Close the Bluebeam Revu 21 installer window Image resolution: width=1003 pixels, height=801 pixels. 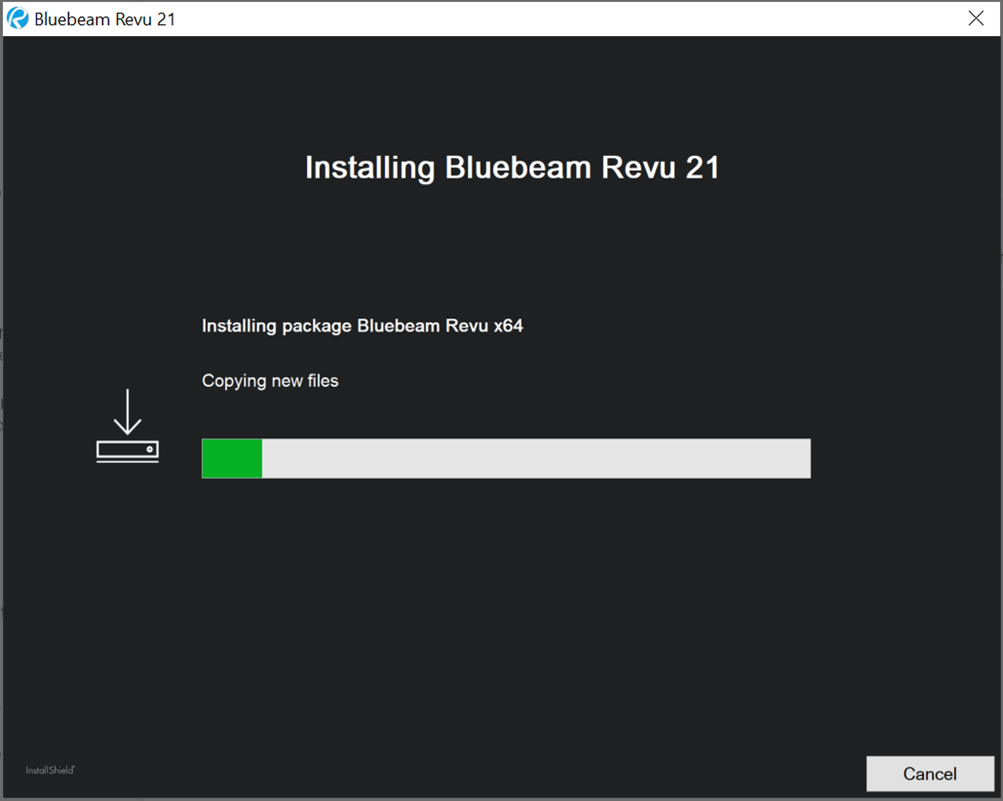[976, 19]
